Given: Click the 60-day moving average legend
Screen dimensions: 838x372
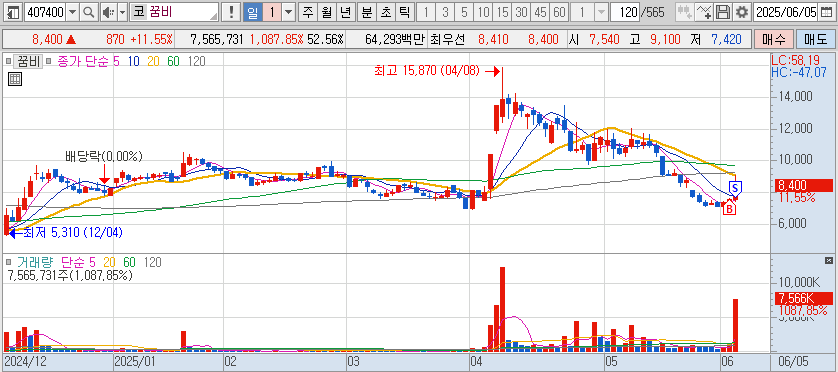Looking at the screenshot, I should [x=173, y=61].
